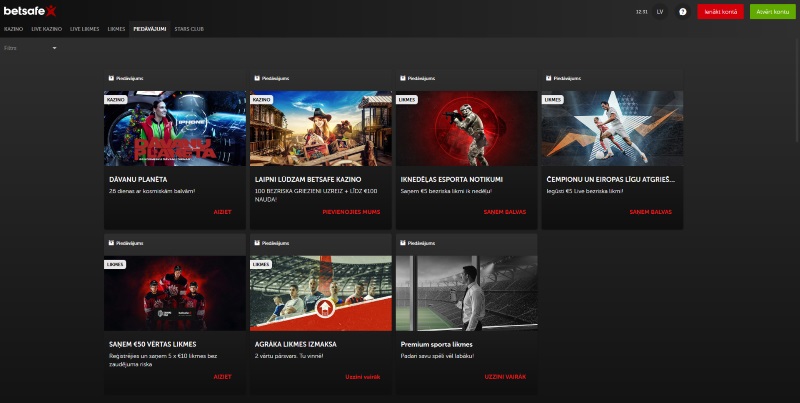Click KAZINO tag on Dāvanu Planēta banner
The width and height of the screenshot is (800, 403).
(x=116, y=99)
